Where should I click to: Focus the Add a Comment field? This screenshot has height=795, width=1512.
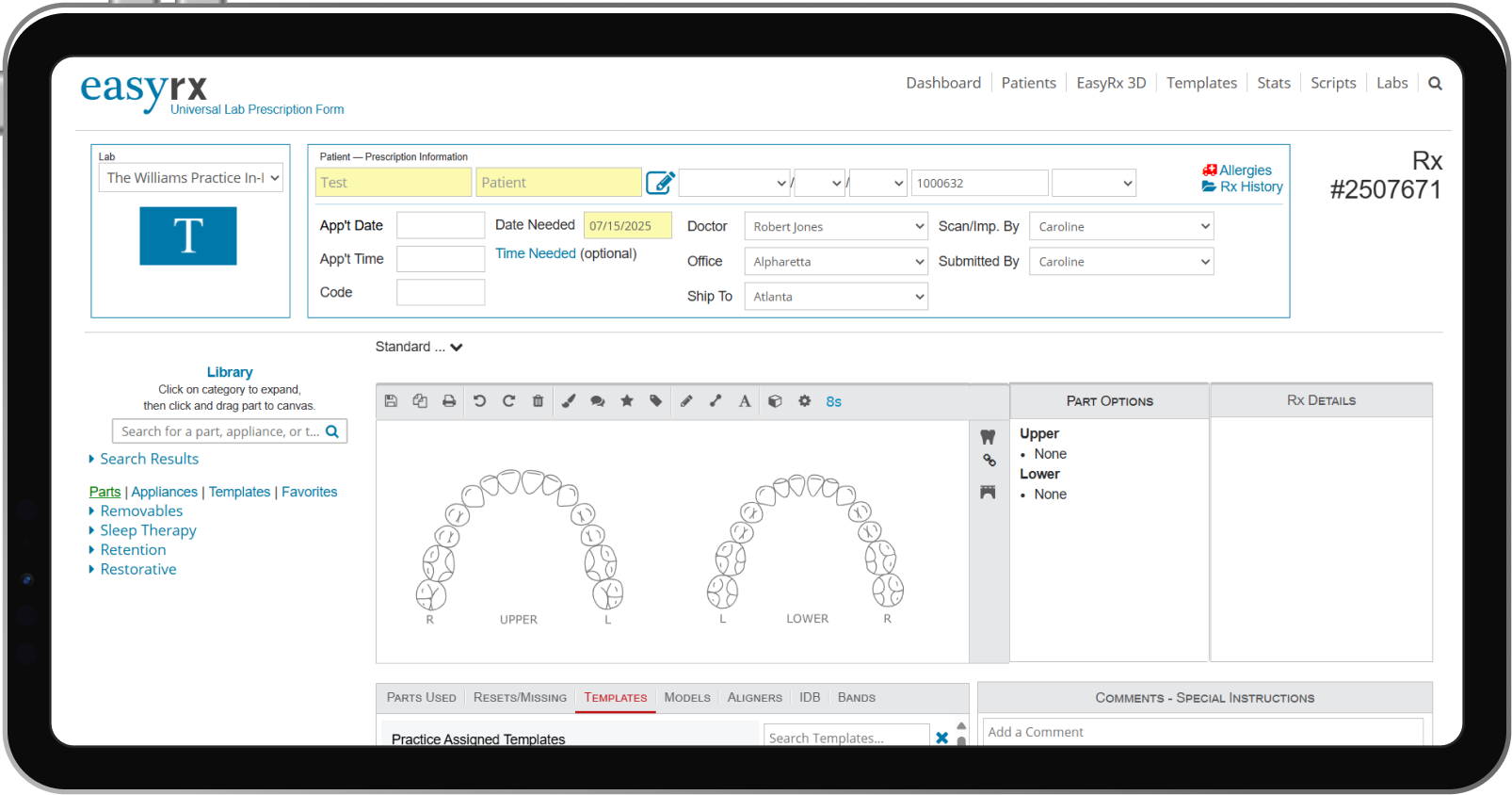(x=1203, y=732)
